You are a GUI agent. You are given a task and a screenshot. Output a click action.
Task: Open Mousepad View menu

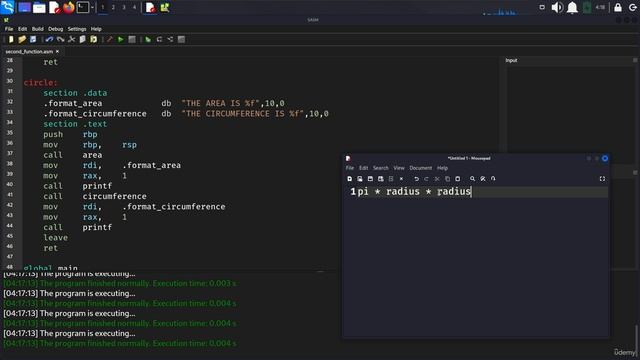click(399, 168)
